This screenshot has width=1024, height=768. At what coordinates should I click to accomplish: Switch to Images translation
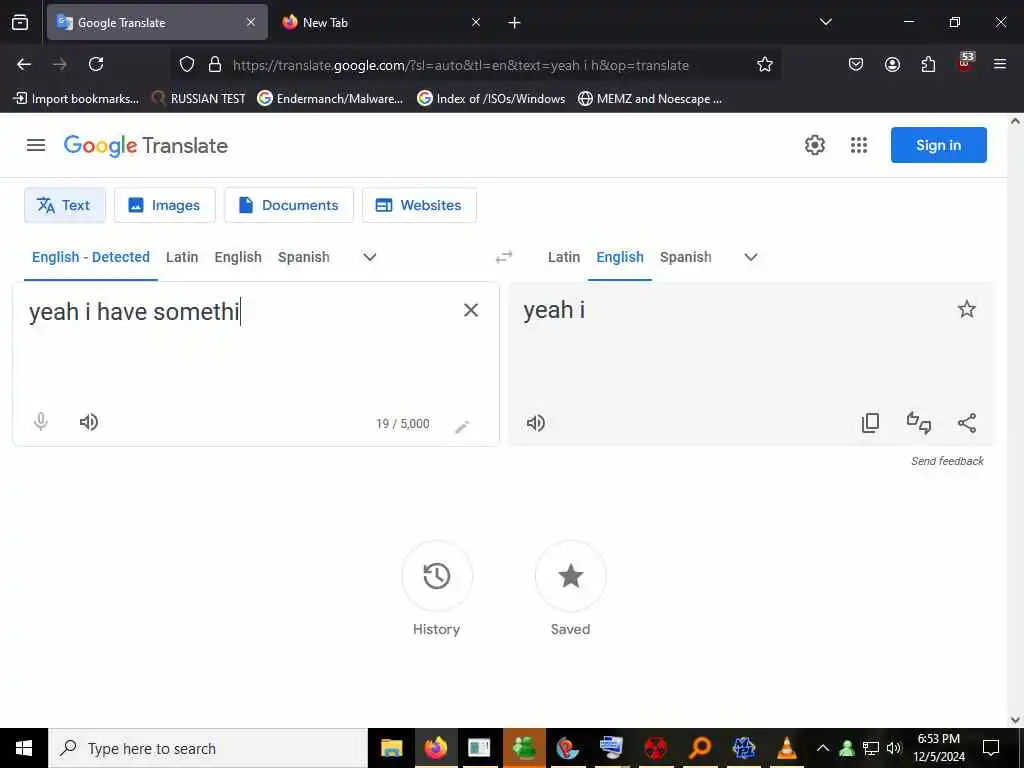click(165, 205)
